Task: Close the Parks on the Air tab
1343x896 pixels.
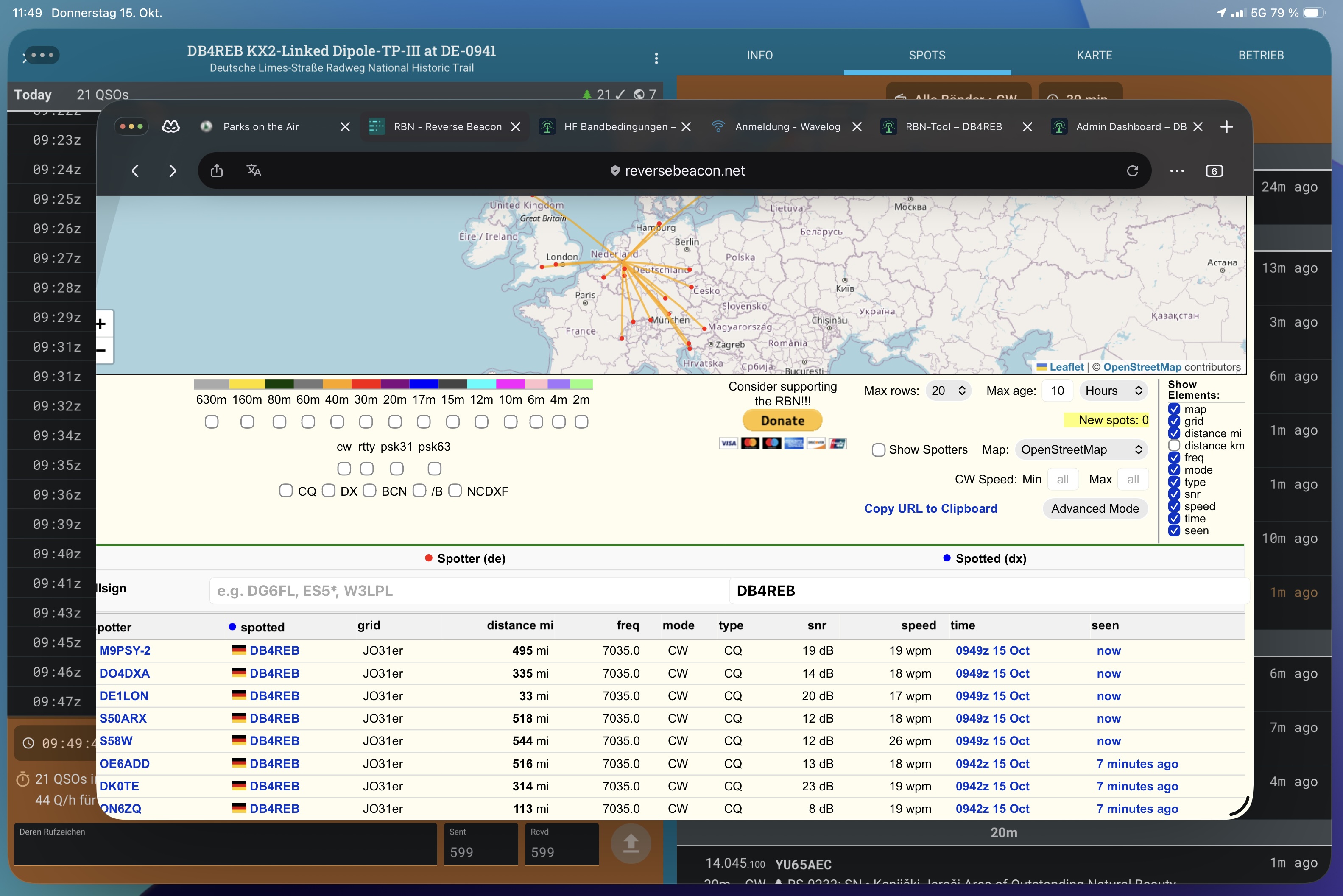Action: 345,127
